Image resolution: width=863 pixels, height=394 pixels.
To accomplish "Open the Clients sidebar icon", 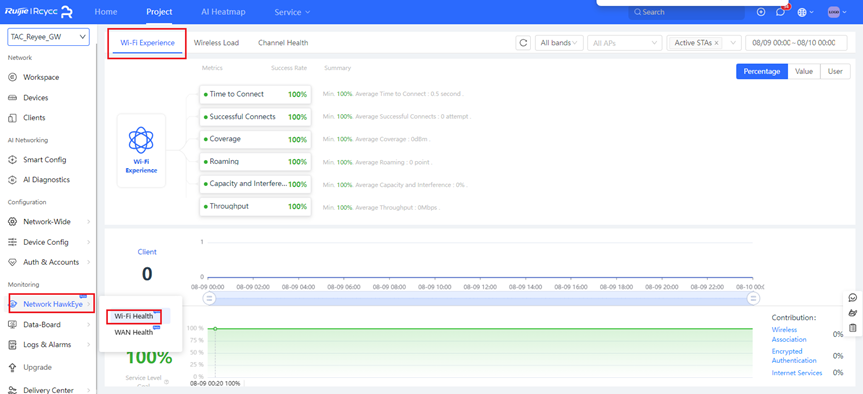I will [x=13, y=118].
